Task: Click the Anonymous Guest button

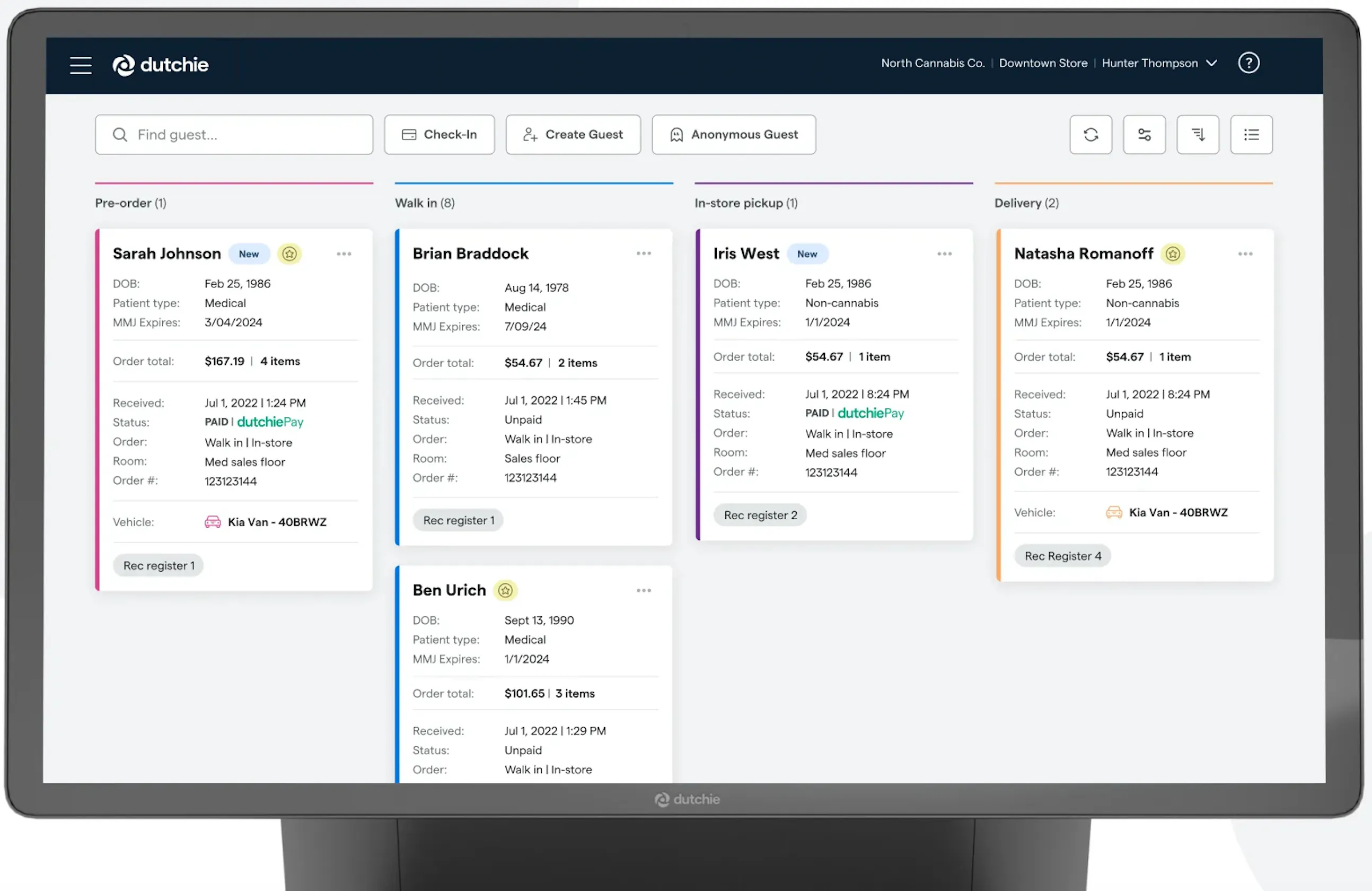Action: point(734,135)
